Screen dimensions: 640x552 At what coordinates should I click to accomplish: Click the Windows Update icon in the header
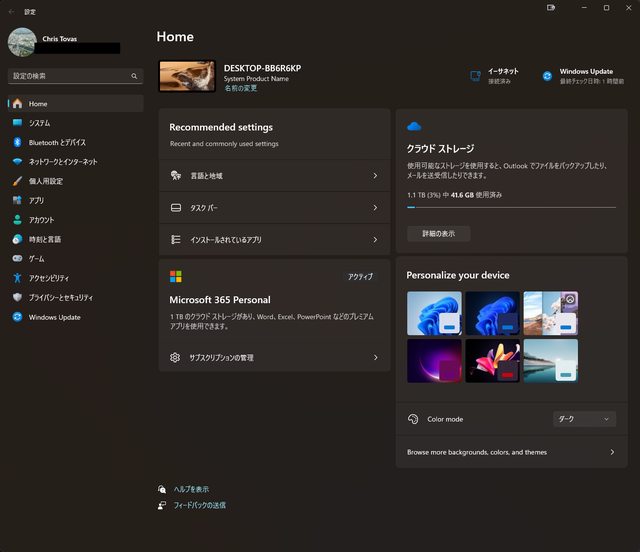point(548,76)
